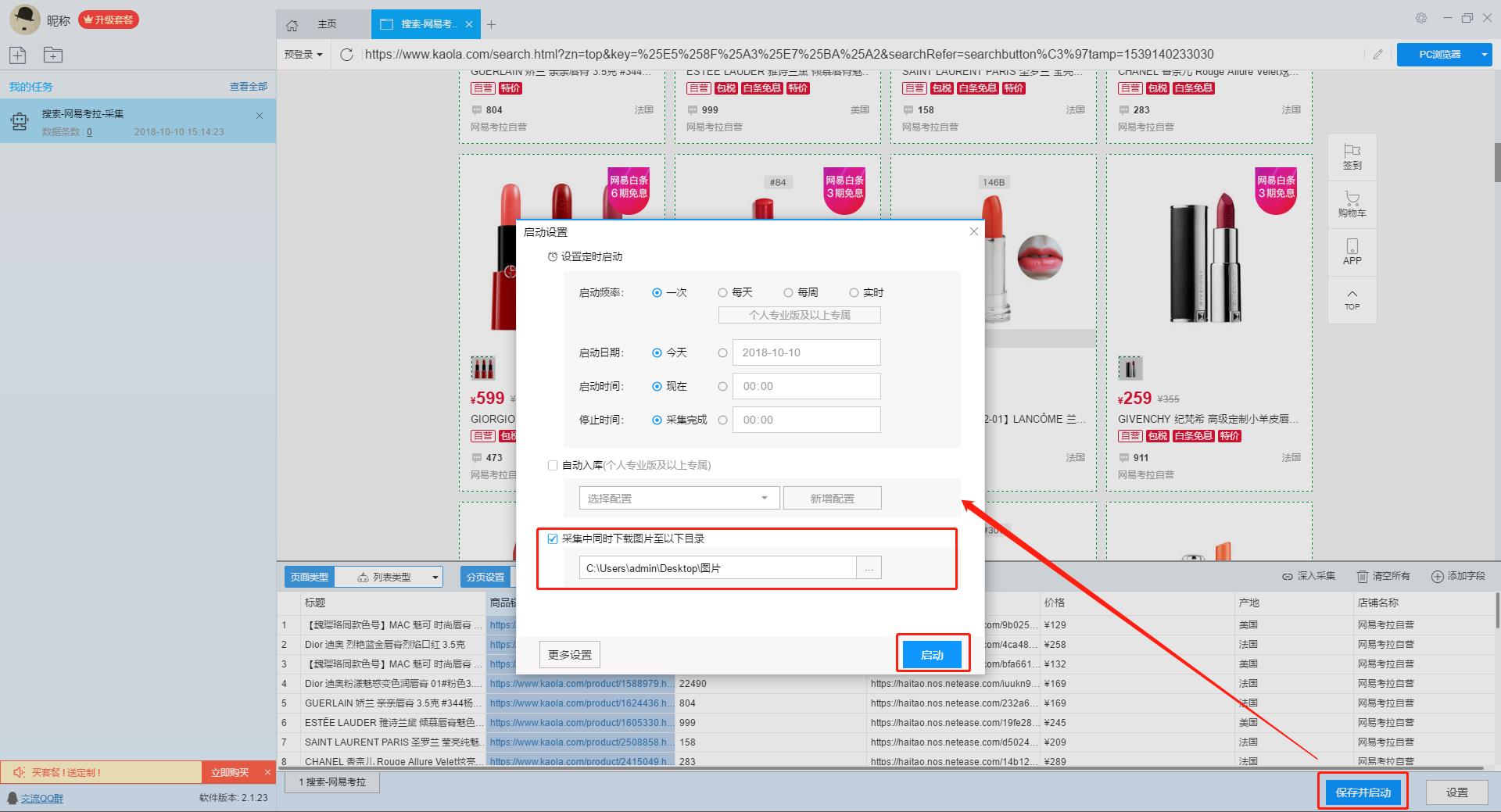Select 每周 start frequency
The width and height of the screenshot is (1501, 812).
pos(788,292)
